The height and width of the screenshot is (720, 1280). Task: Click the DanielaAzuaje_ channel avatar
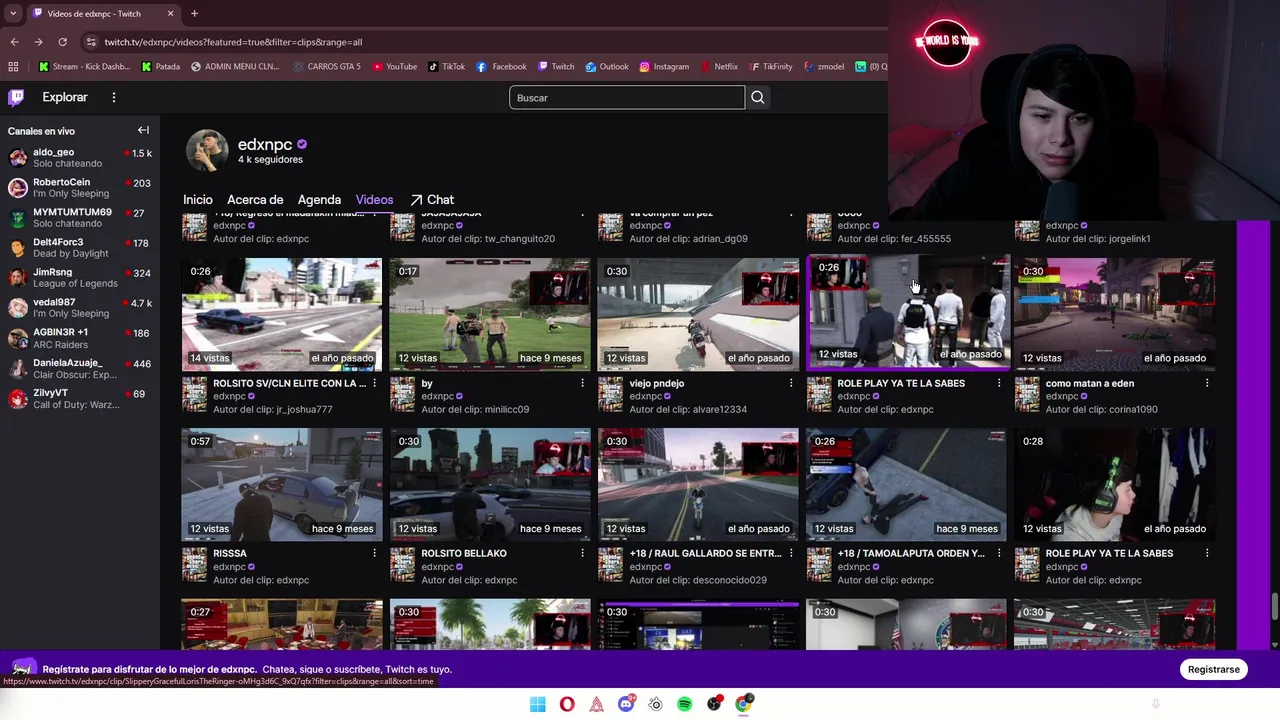point(17,368)
